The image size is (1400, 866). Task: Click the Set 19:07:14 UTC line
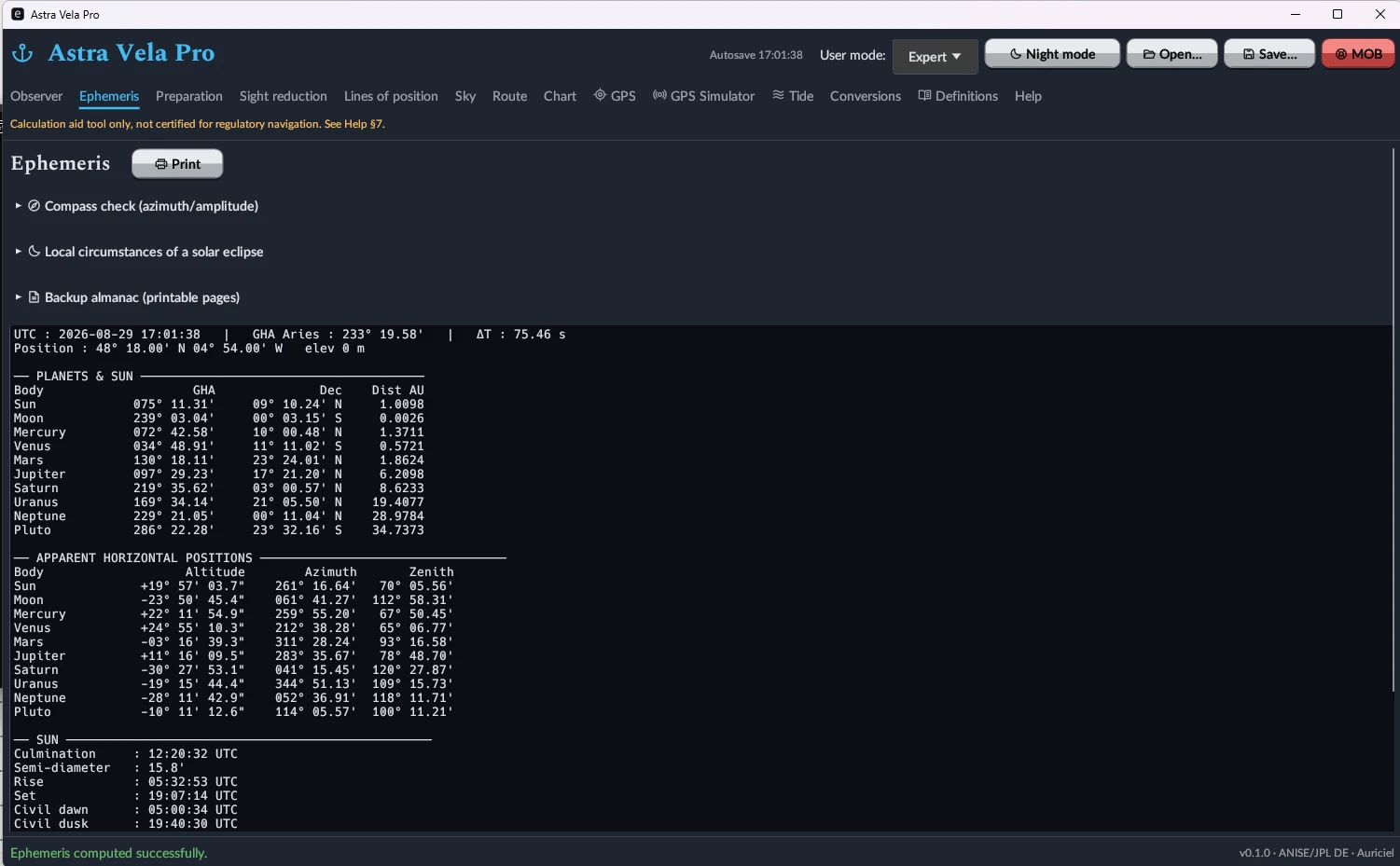126,796
